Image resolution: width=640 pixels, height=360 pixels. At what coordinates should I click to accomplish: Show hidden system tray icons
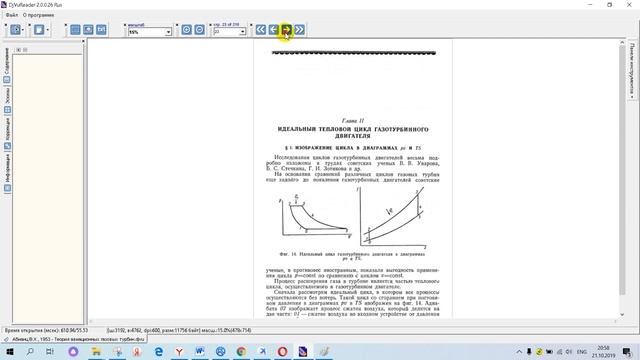click(519, 351)
